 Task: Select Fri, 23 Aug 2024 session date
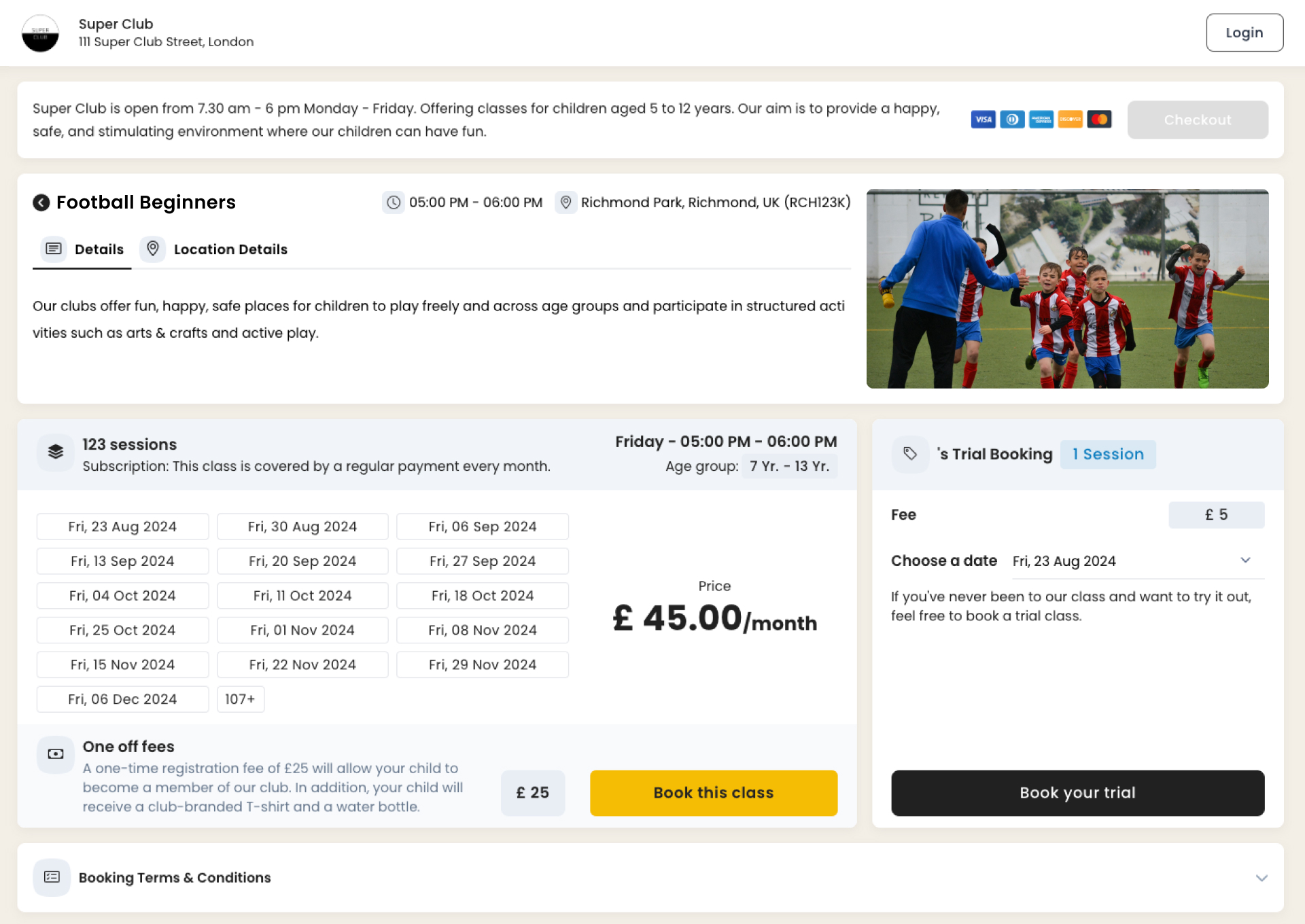(x=122, y=526)
